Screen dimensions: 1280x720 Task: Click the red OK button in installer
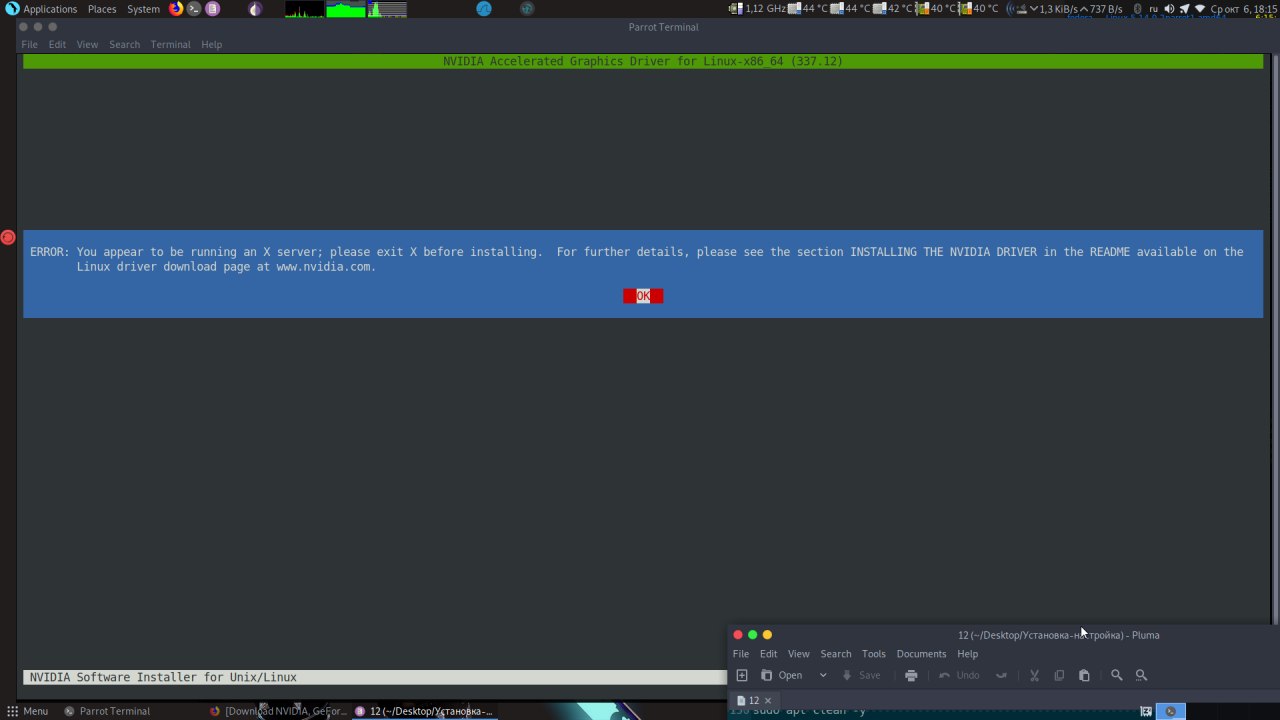tap(643, 296)
